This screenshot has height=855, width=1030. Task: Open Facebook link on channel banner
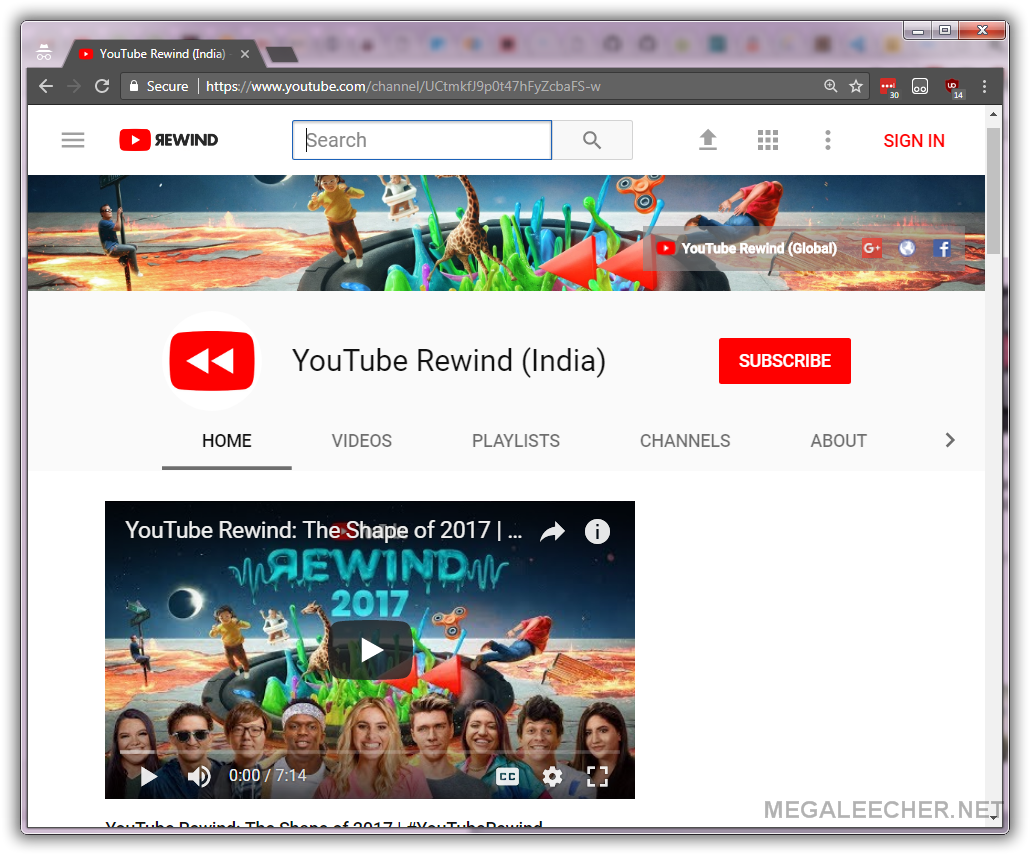pyautogui.click(x=943, y=248)
